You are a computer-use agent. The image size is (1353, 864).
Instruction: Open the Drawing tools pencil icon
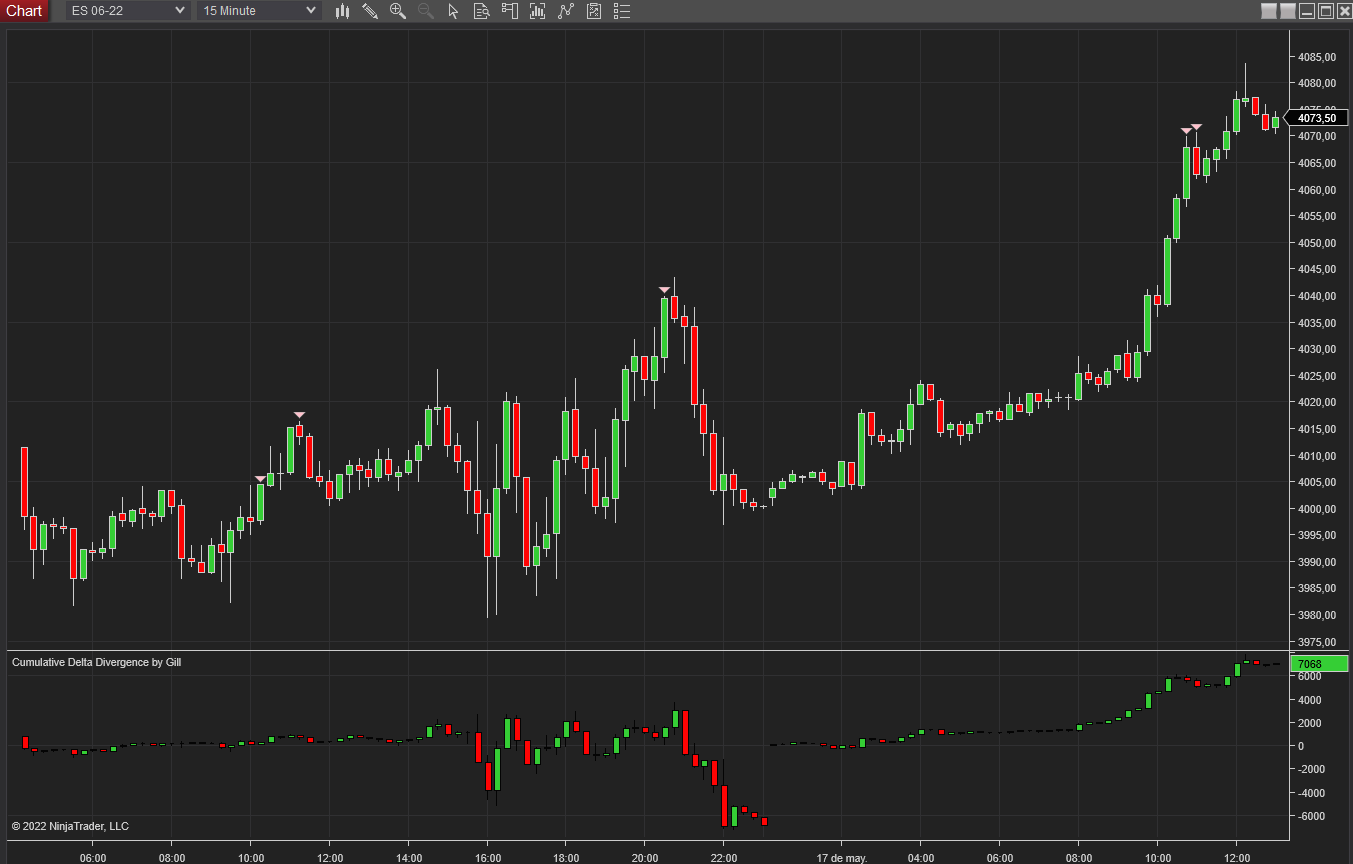click(x=370, y=11)
